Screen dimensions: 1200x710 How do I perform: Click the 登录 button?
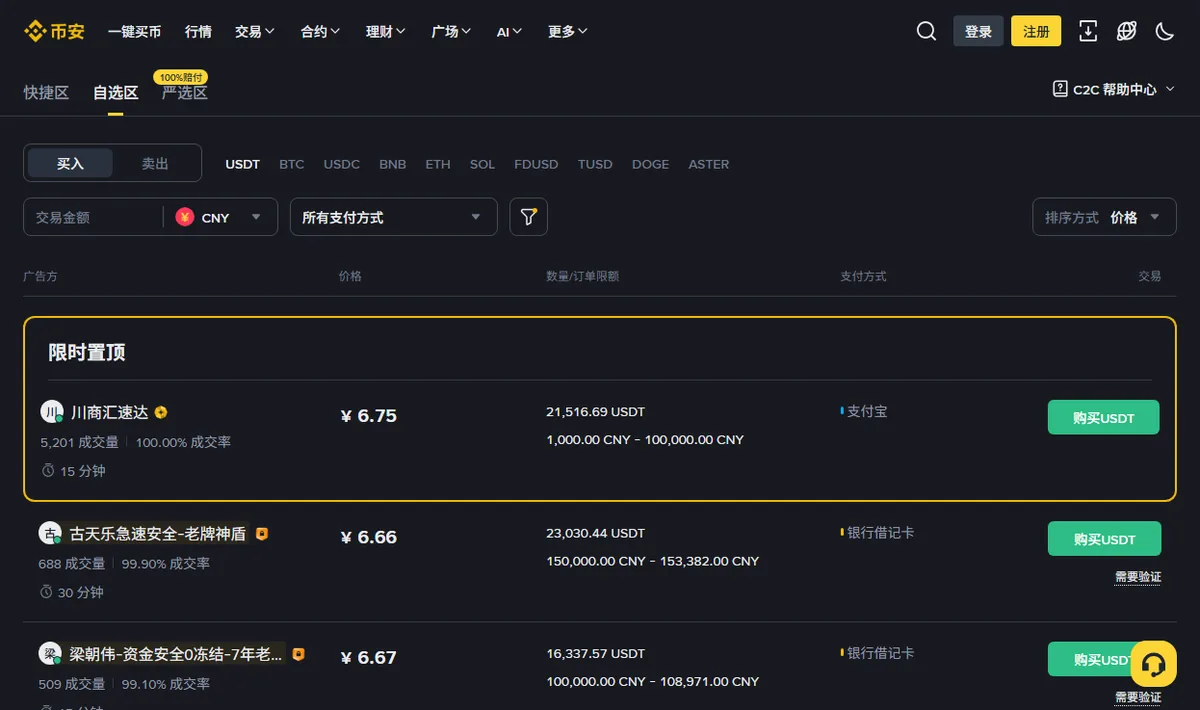click(x=978, y=32)
